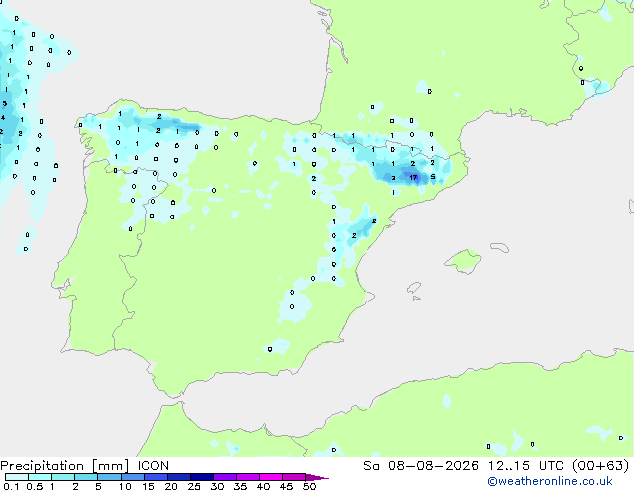Choose the 20–25 mm legend swatch

[x=178, y=477]
